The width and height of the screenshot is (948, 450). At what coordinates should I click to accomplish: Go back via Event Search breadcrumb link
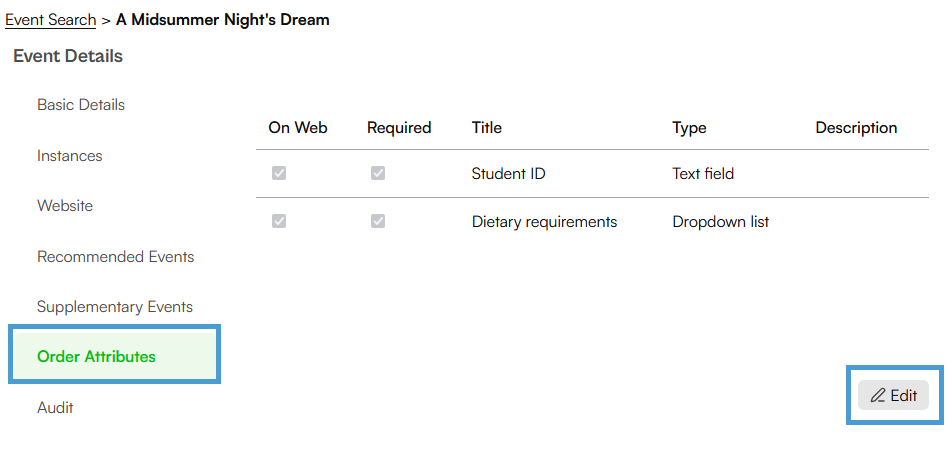51,20
